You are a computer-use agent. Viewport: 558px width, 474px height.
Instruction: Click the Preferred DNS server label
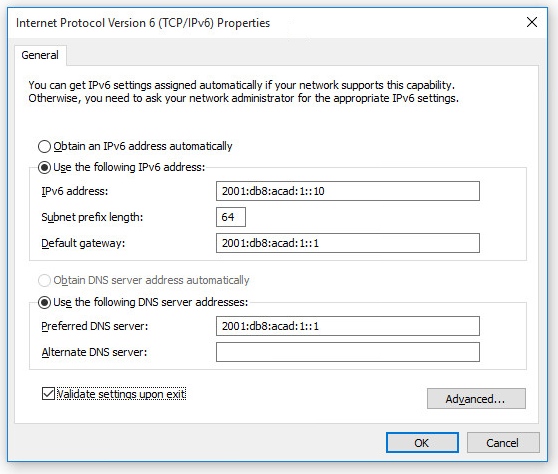coord(95,326)
